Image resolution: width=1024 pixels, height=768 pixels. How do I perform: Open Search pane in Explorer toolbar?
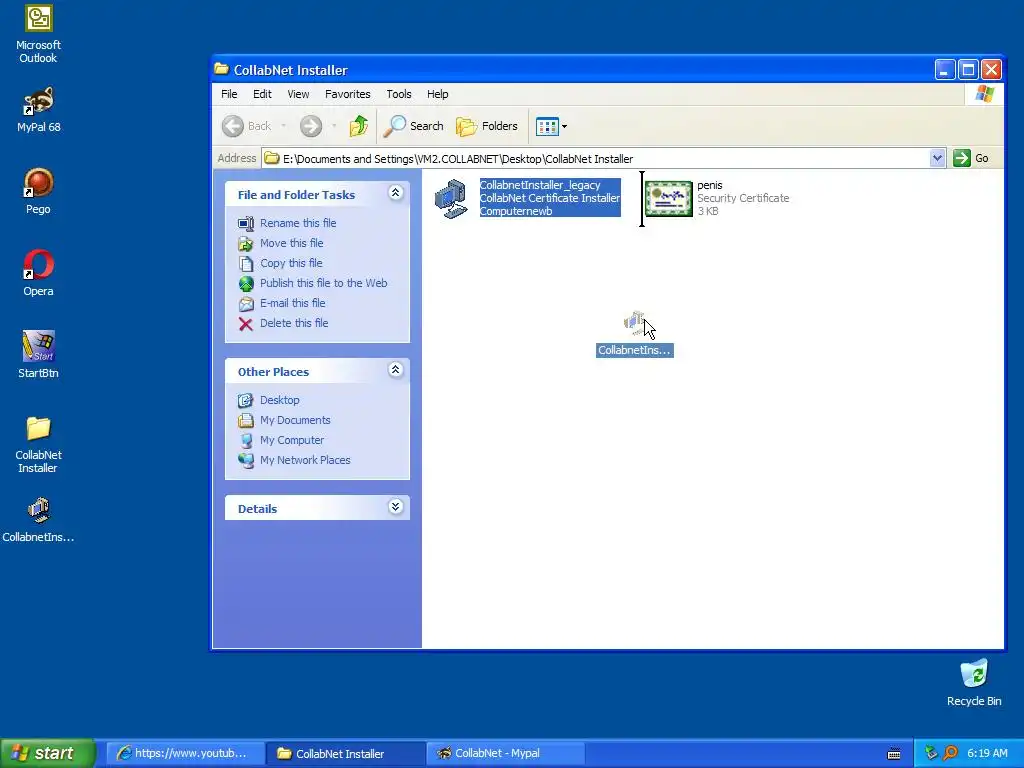(413, 126)
